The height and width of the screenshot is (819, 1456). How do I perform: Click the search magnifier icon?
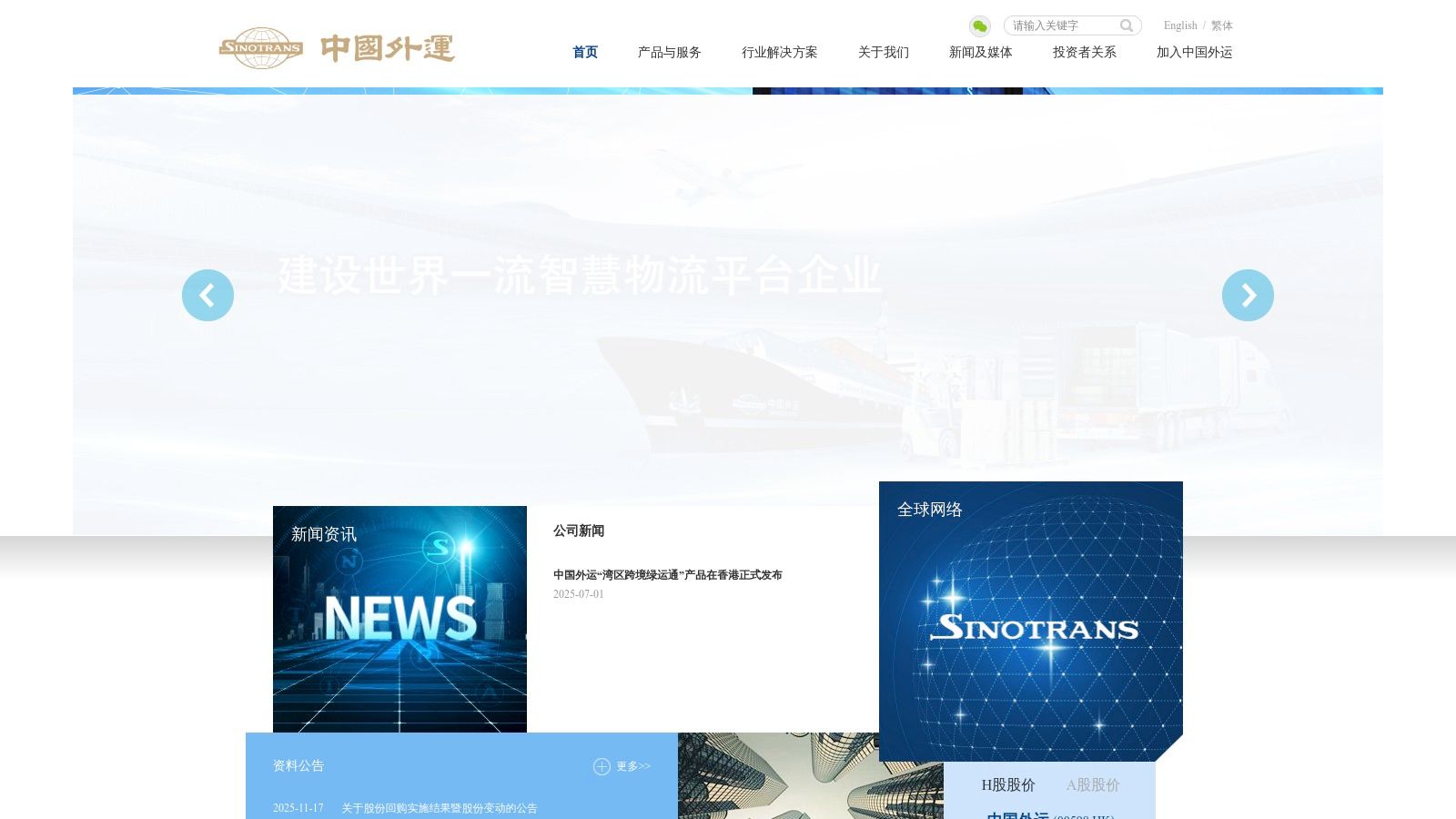coord(1127,25)
